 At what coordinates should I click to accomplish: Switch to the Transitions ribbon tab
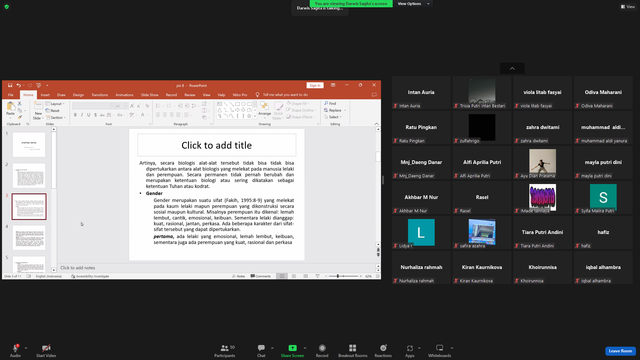coord(100,95)
